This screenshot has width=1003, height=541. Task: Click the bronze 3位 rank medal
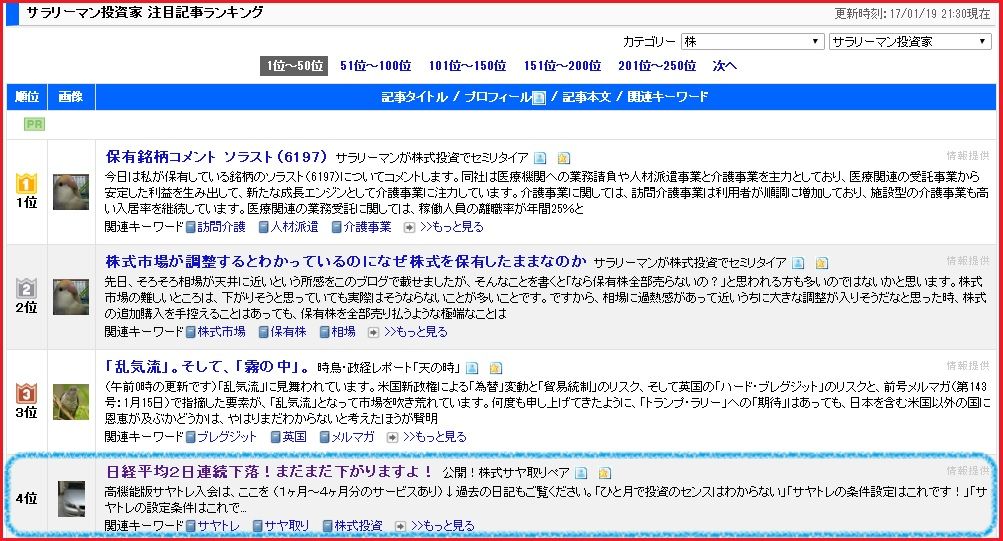[26, 393]
